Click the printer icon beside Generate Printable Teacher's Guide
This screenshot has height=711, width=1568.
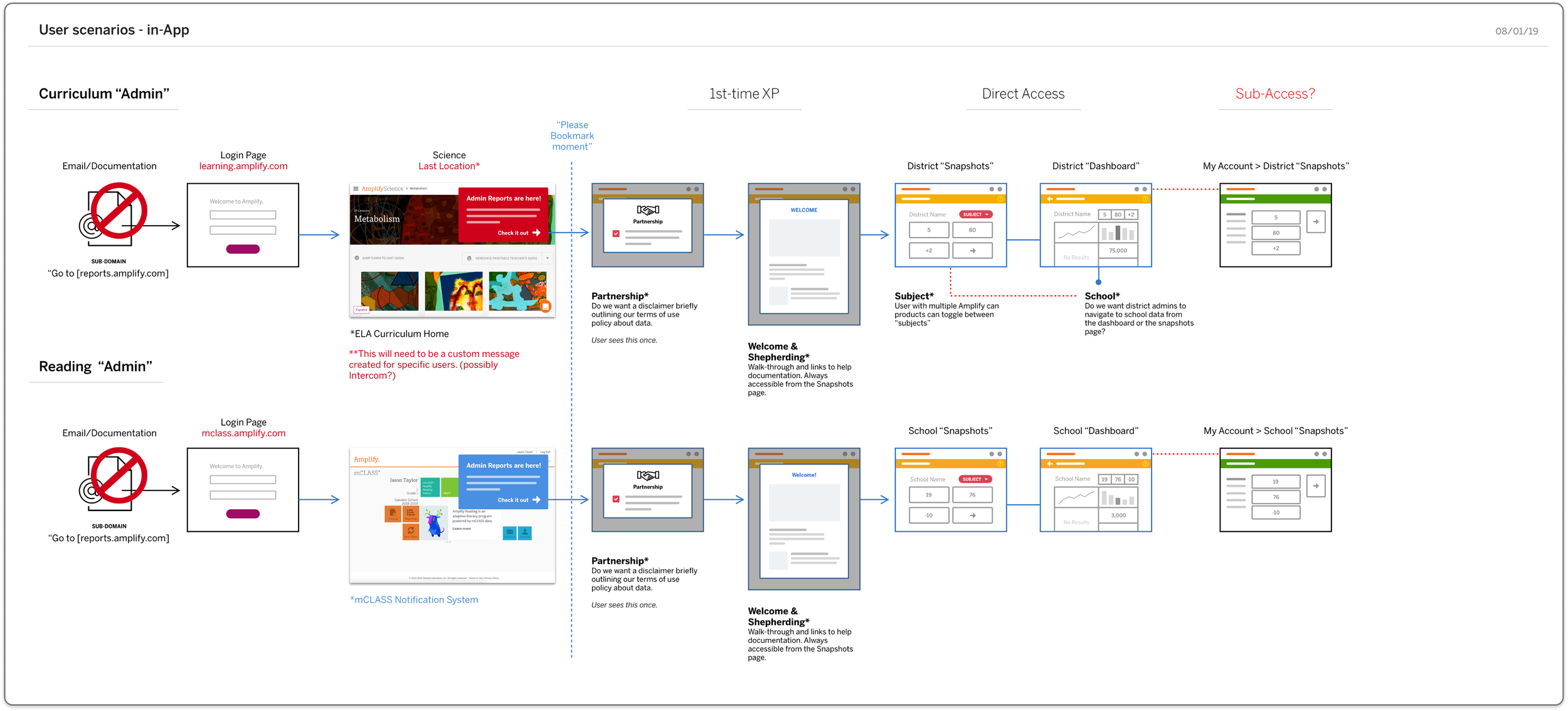pyautogui.click(x=469, y=258)
